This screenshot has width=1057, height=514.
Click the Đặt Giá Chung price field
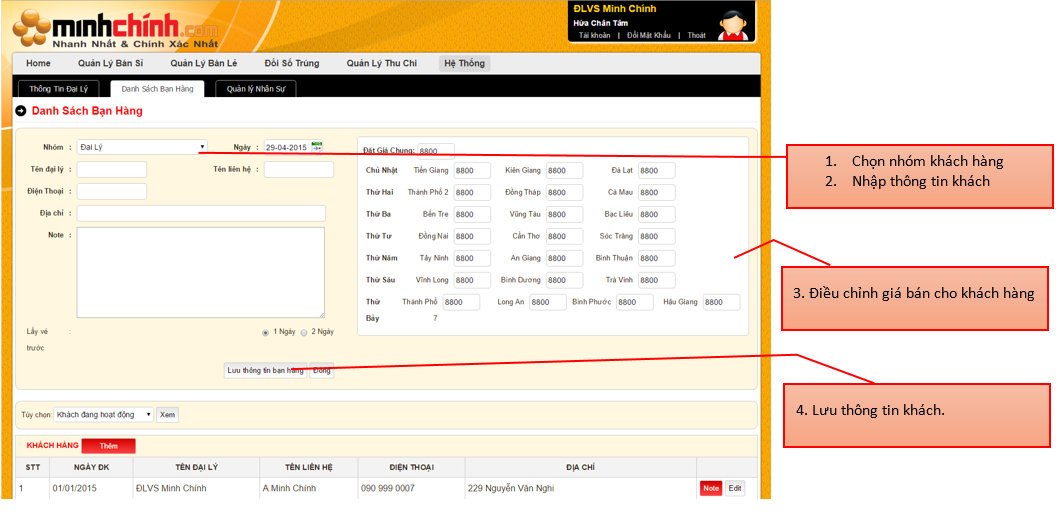[436, 151]
